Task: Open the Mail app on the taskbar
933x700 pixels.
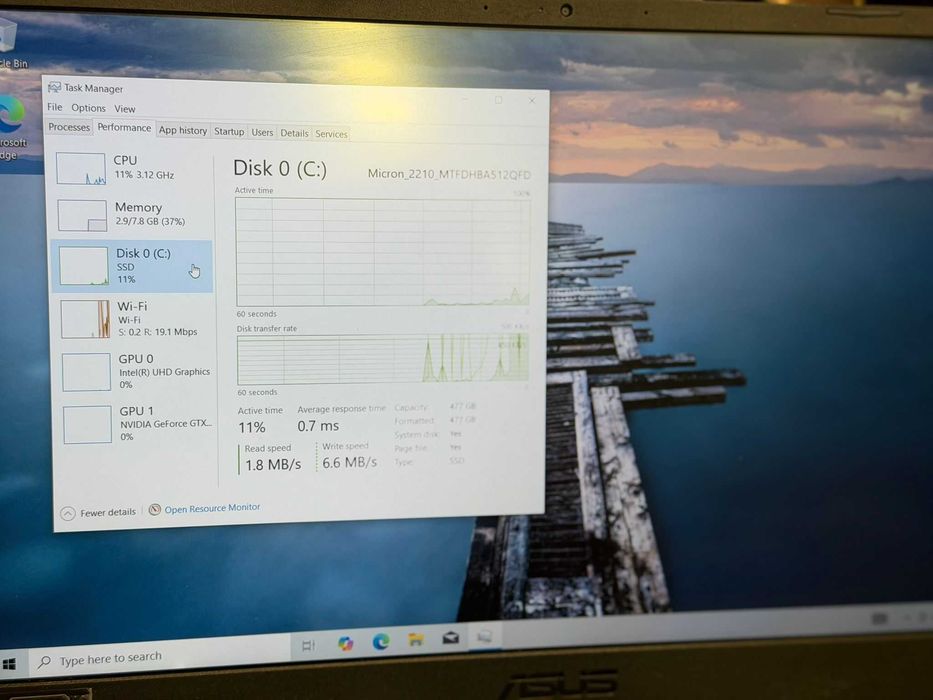Action: tap(450, 638)
